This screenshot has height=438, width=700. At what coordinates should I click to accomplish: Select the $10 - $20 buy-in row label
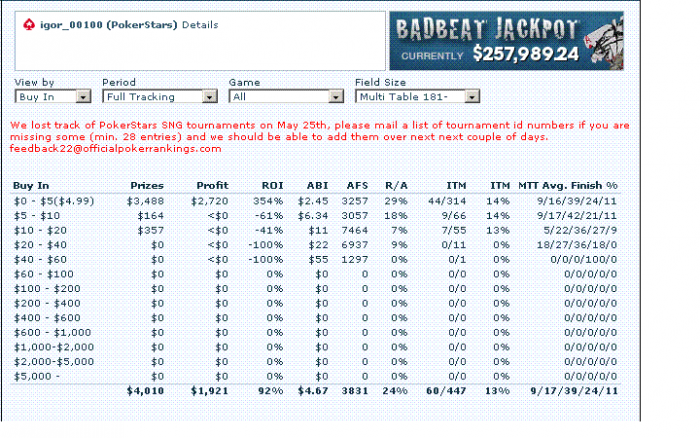pos(40,231)
